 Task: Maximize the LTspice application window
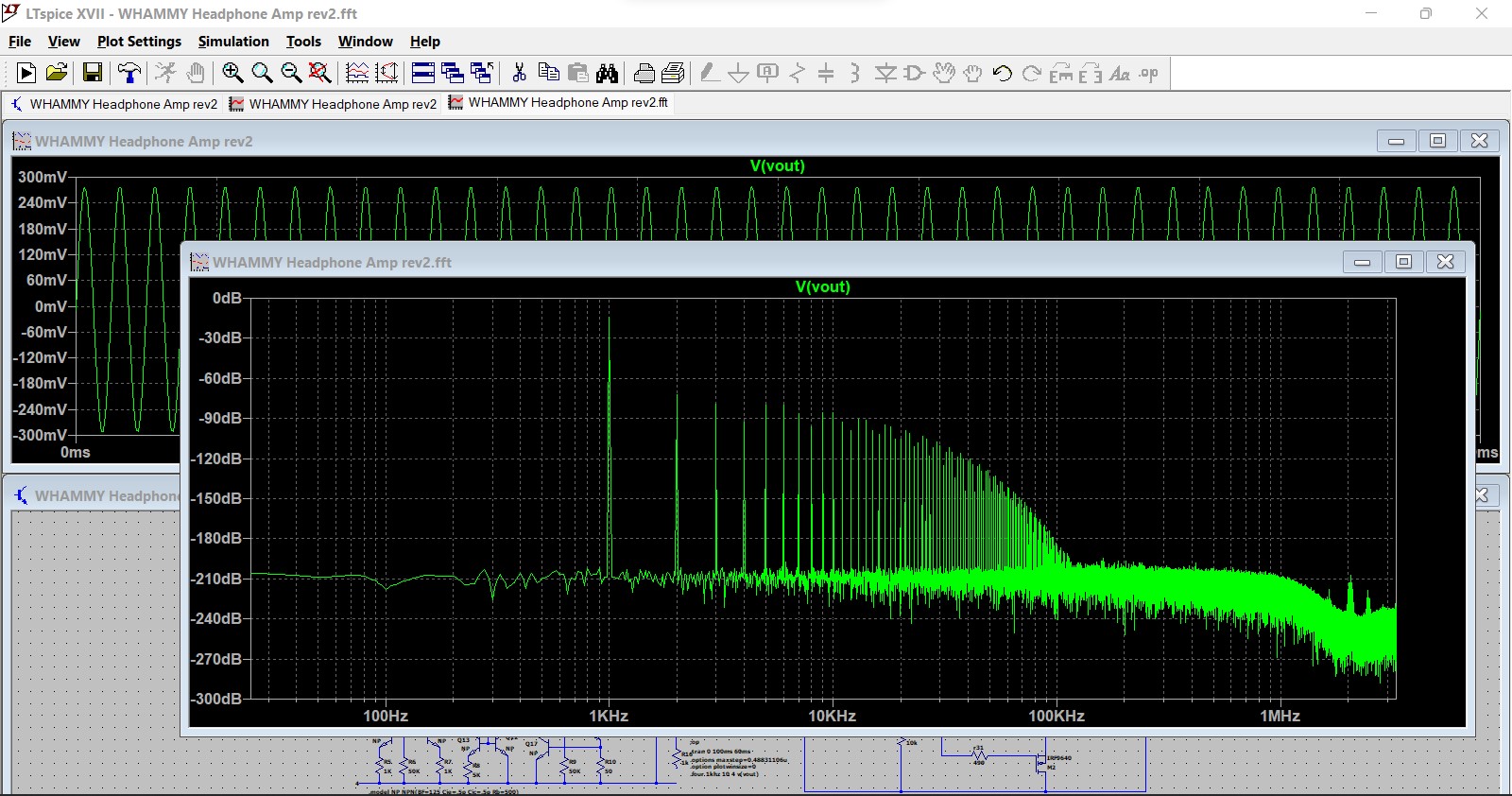pyautogui.click(x=1426, y=13)
